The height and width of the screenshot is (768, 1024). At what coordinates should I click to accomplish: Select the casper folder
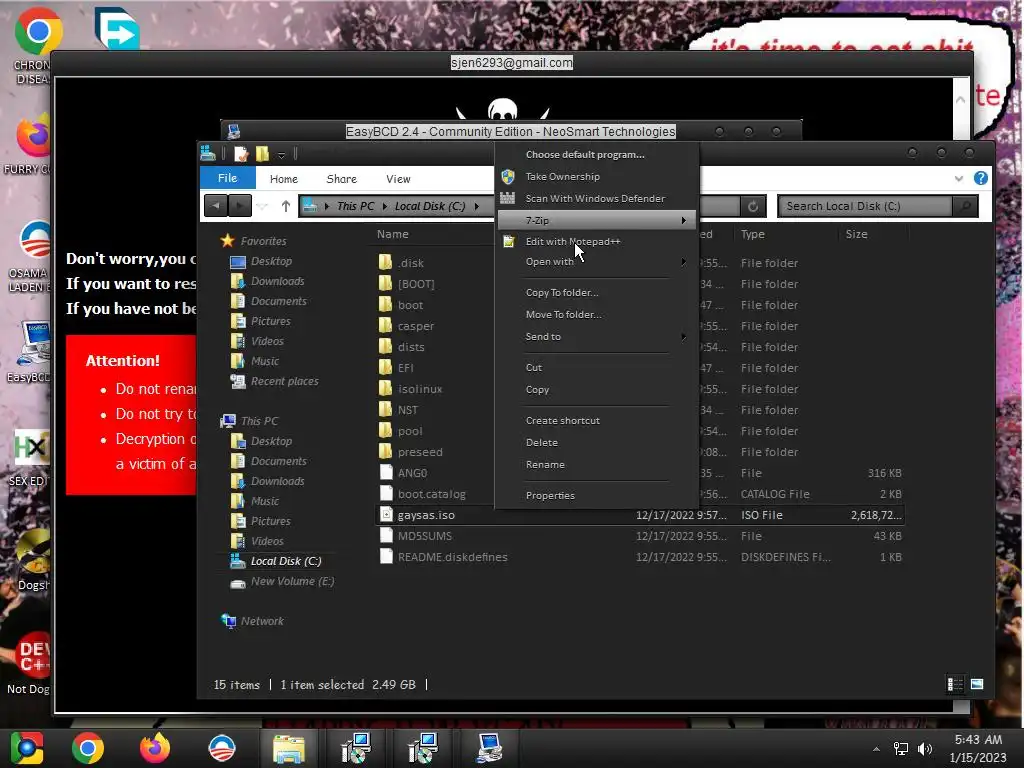click(415, 326)
